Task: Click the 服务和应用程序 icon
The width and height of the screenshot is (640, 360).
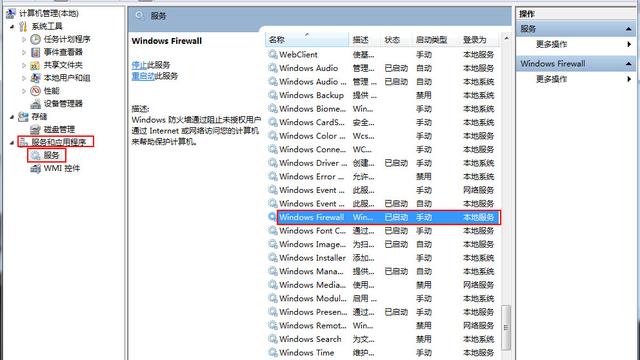Action: pyautogui.click(x=24, y=142)
